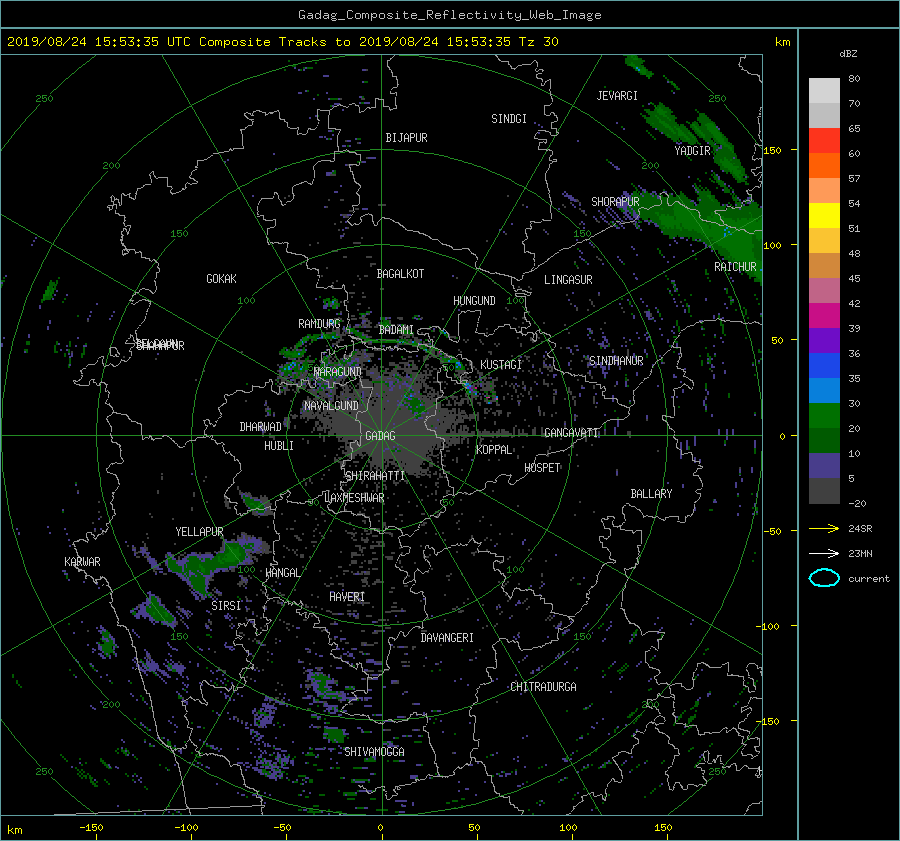Pick the purple 36-39 dBZ swatch
This screenshot has width=900, height=841.
click(x=824, y=340)
